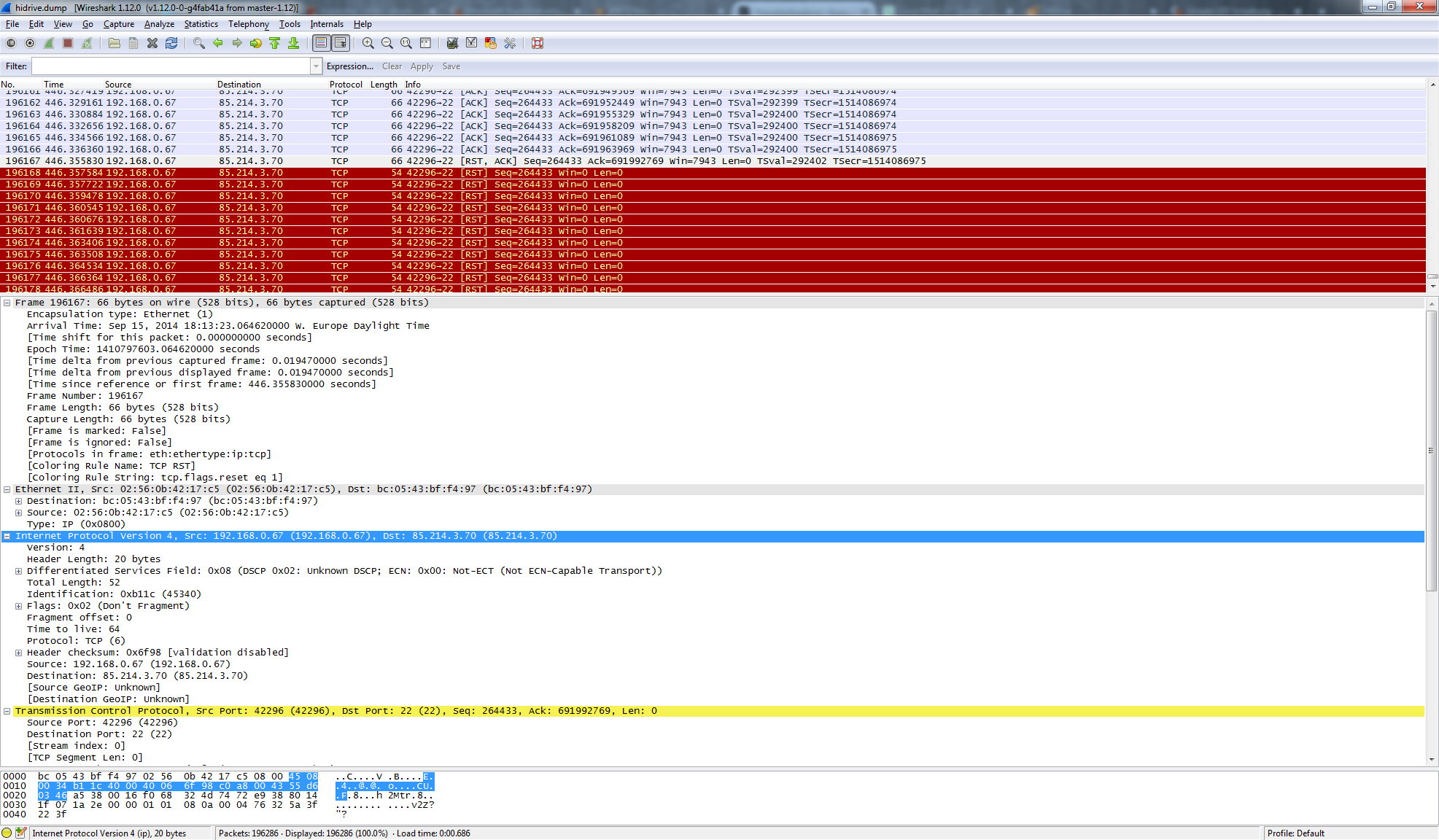Open the Telephony menu

click(x=248, y=24)
